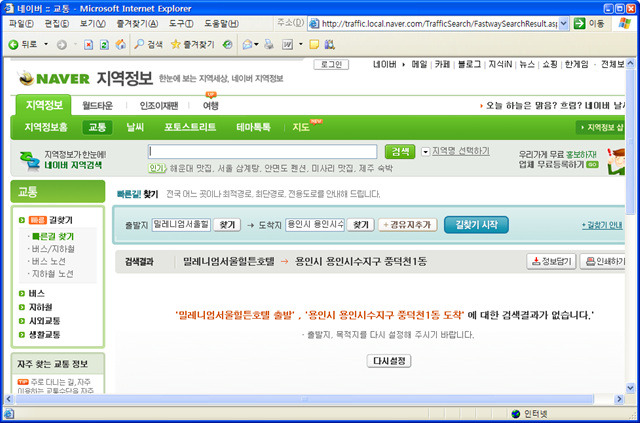Image resolution: width=640 pixels, height=423 pixels.
Task: Expand the edit-with dropdown arrow
Action: tap(300, 45)
